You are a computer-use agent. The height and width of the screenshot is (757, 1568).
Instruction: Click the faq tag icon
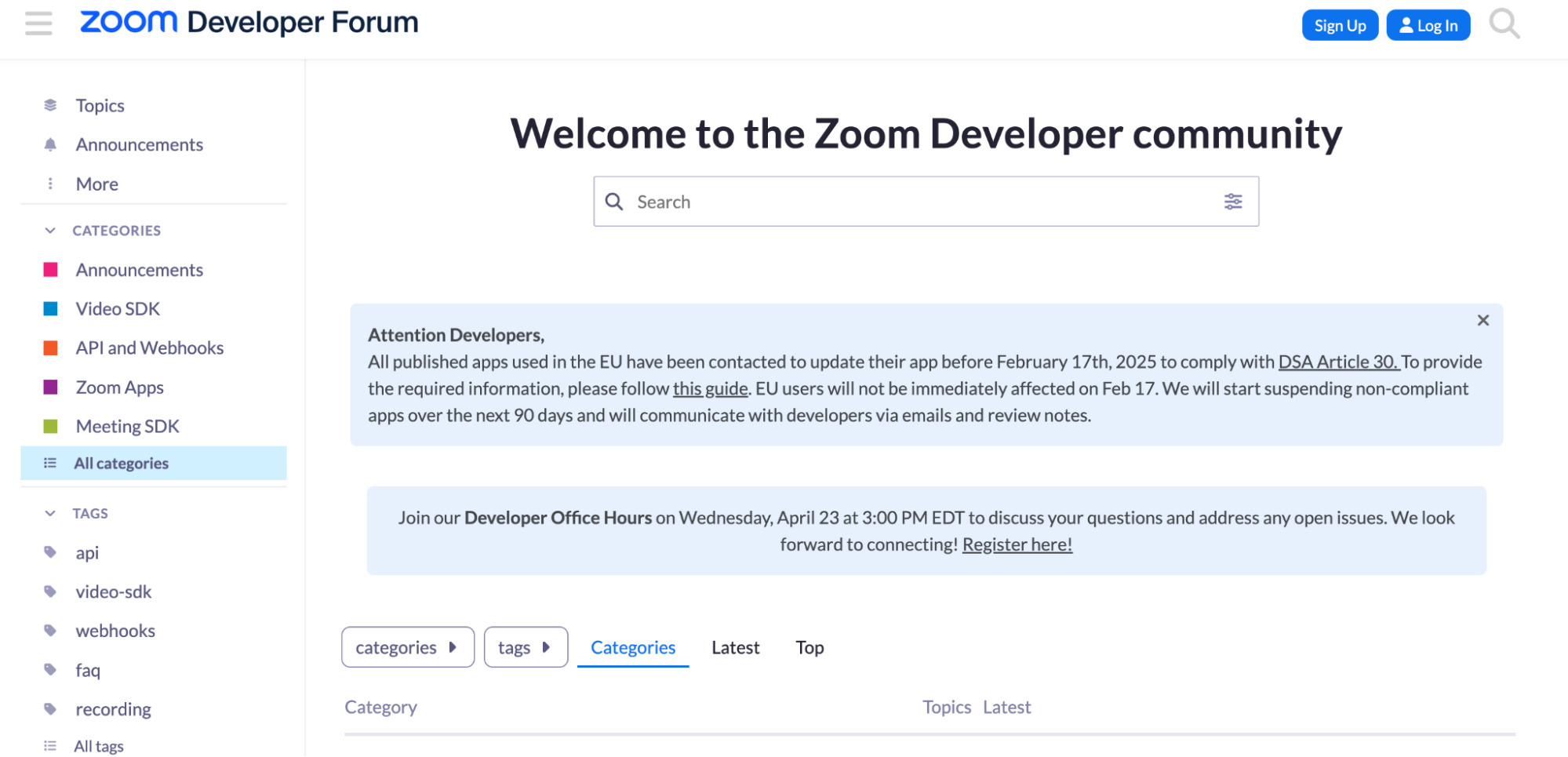coord(50,670)
